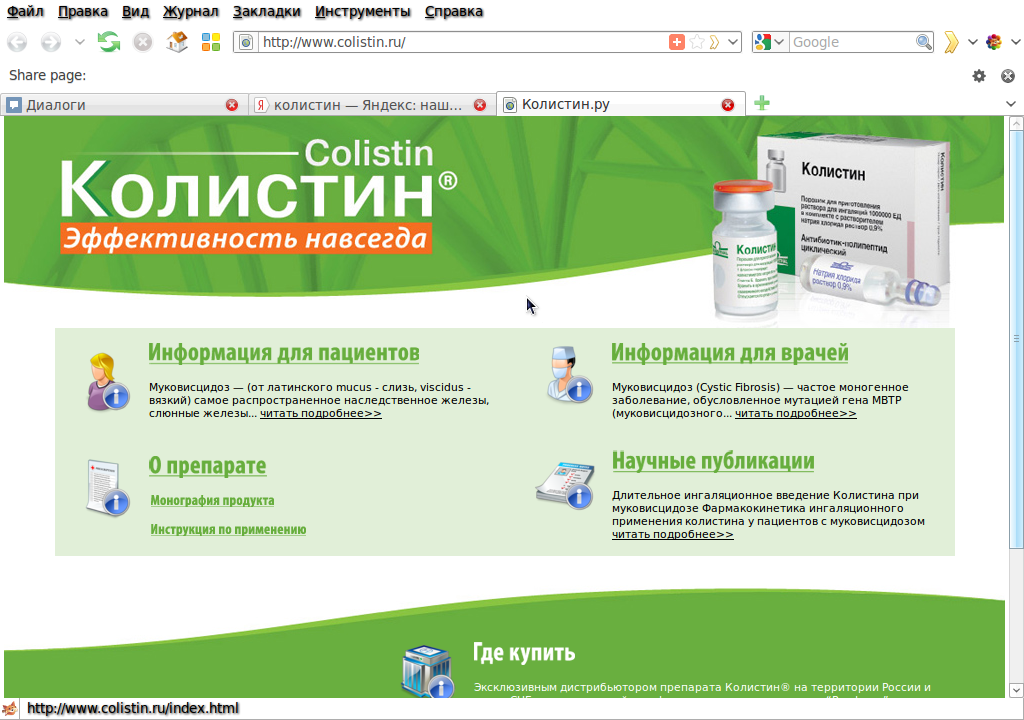Open the back/forward history dropdown arrow

[x=80, y=42]
